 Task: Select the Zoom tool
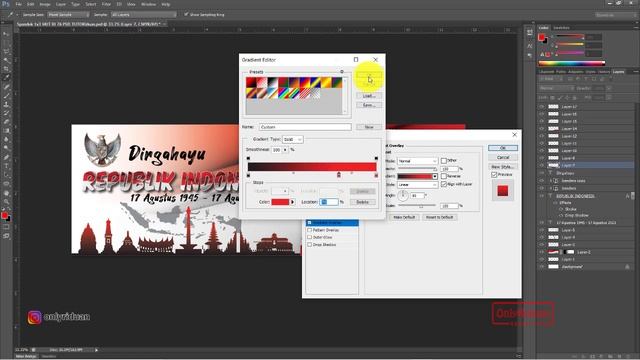click(6, 202)
